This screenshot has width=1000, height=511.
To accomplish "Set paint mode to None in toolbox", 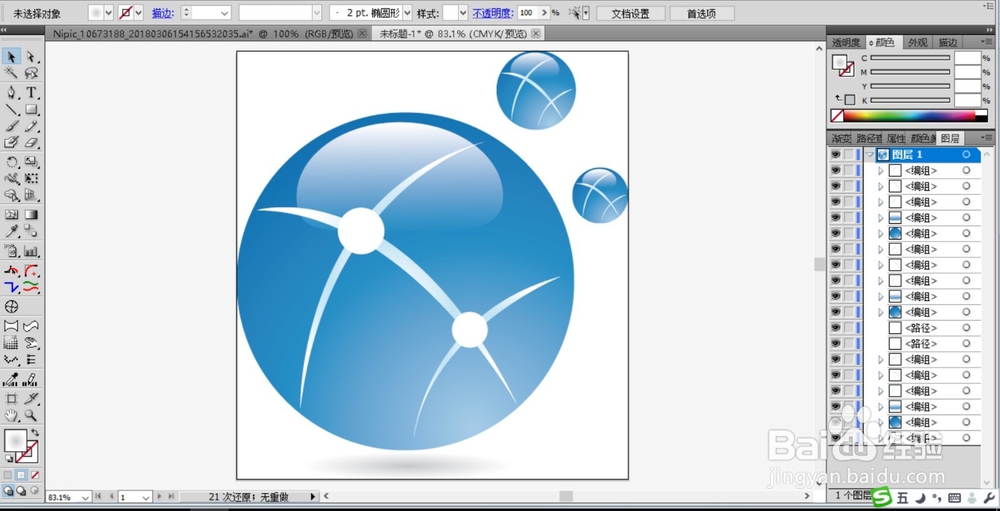I will 34,475.
